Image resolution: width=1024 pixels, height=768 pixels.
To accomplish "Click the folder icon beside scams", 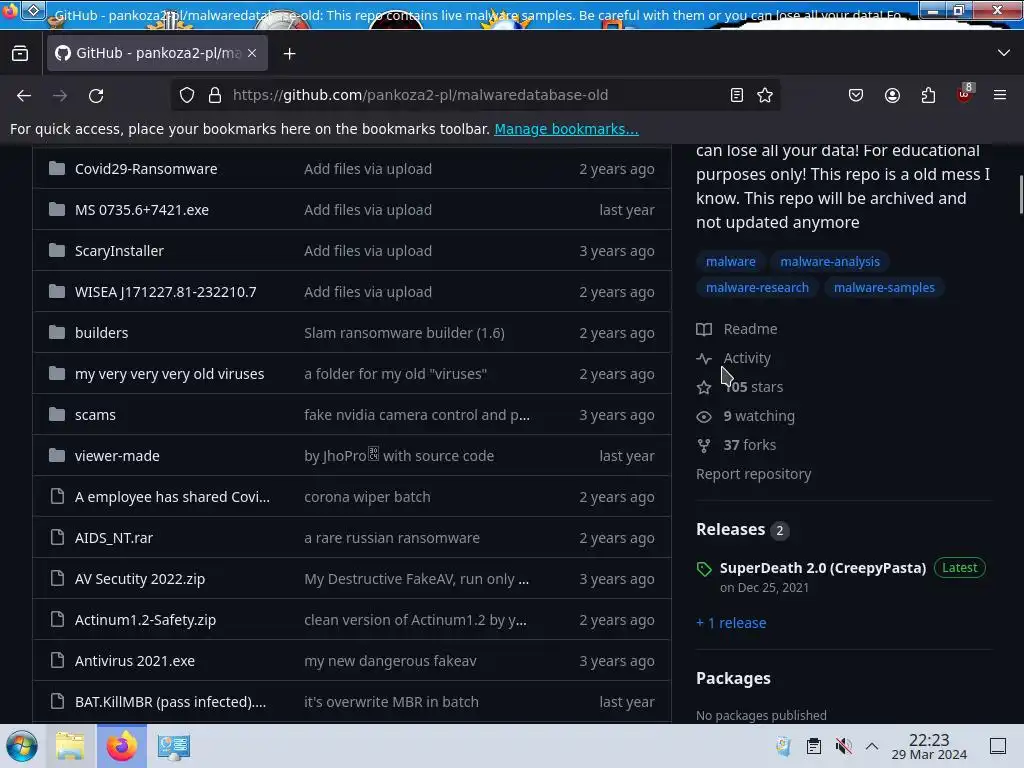I will tap(57, 415).
